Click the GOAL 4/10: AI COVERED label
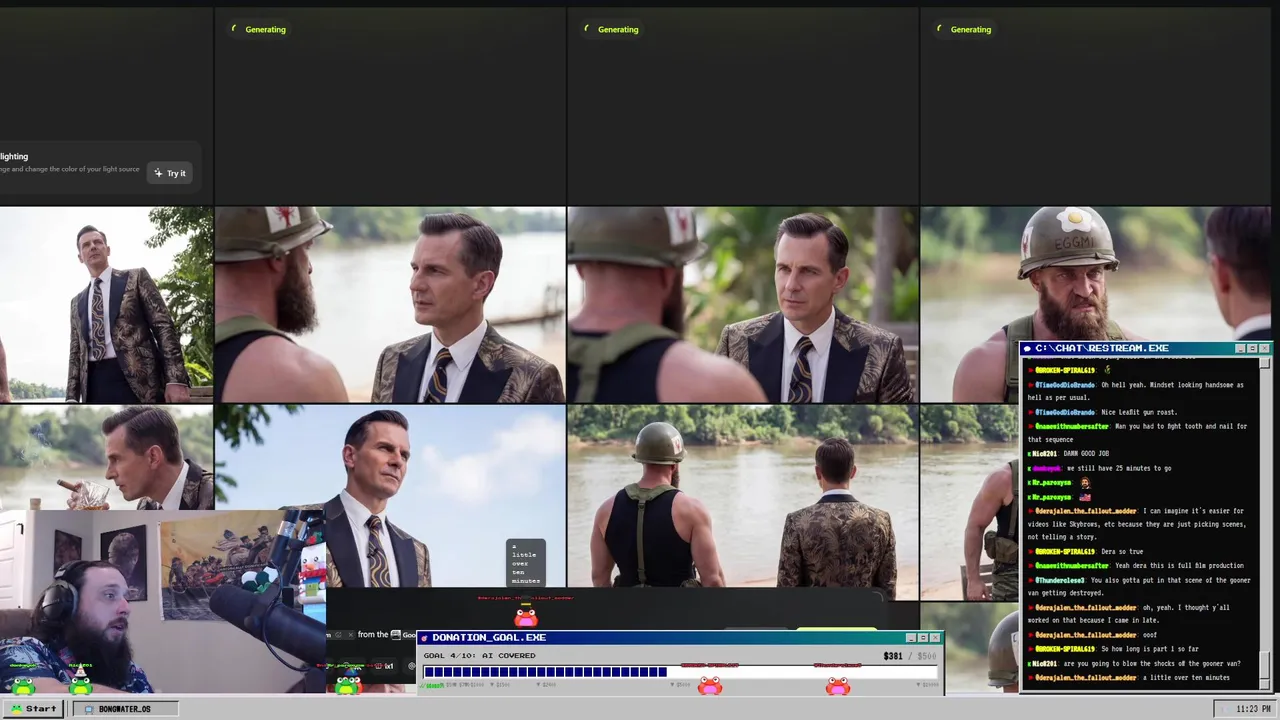 click(x=479, y=656)
